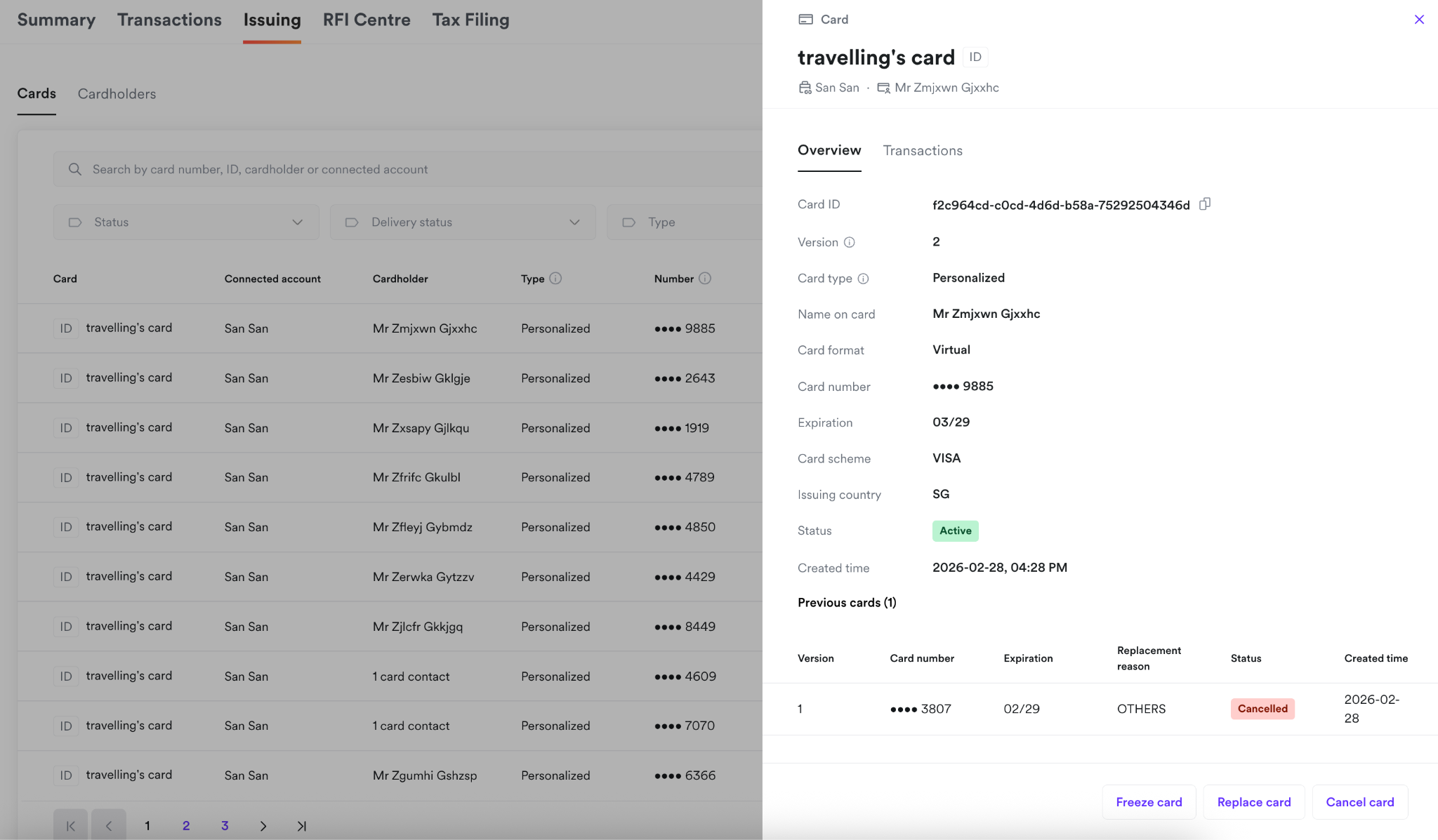The height and width of the screenshot is (840, 1438).
Task: Close the card details panel
Action: coord(1419,20)
